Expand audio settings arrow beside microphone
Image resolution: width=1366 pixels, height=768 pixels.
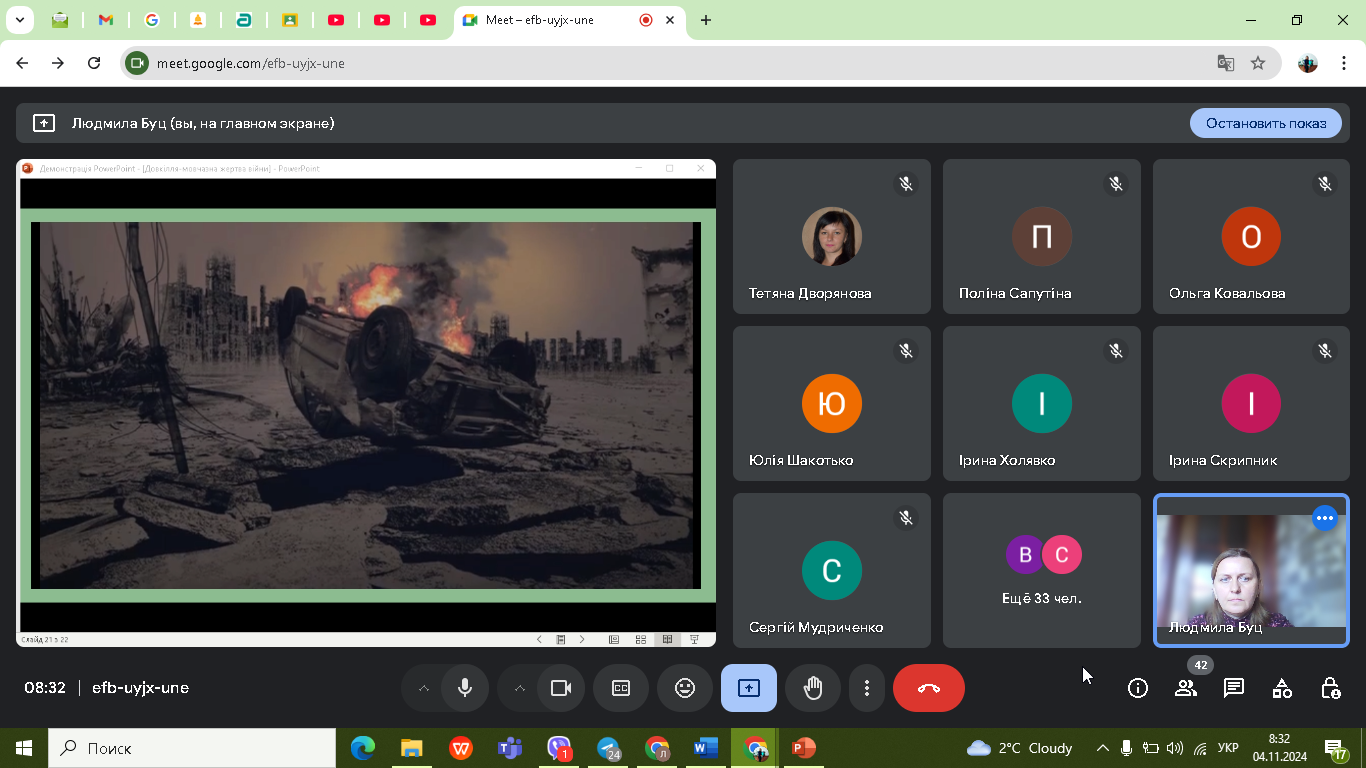(x=423, y=688)
